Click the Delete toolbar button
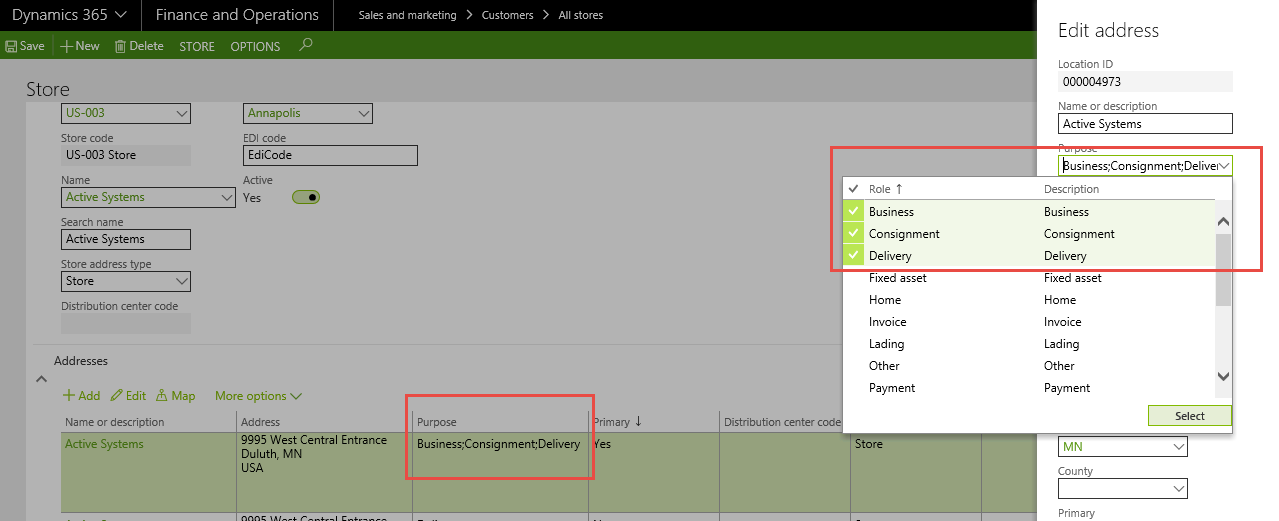The image size is (1279, 521). pyautogui.click(x=139, y=46)
